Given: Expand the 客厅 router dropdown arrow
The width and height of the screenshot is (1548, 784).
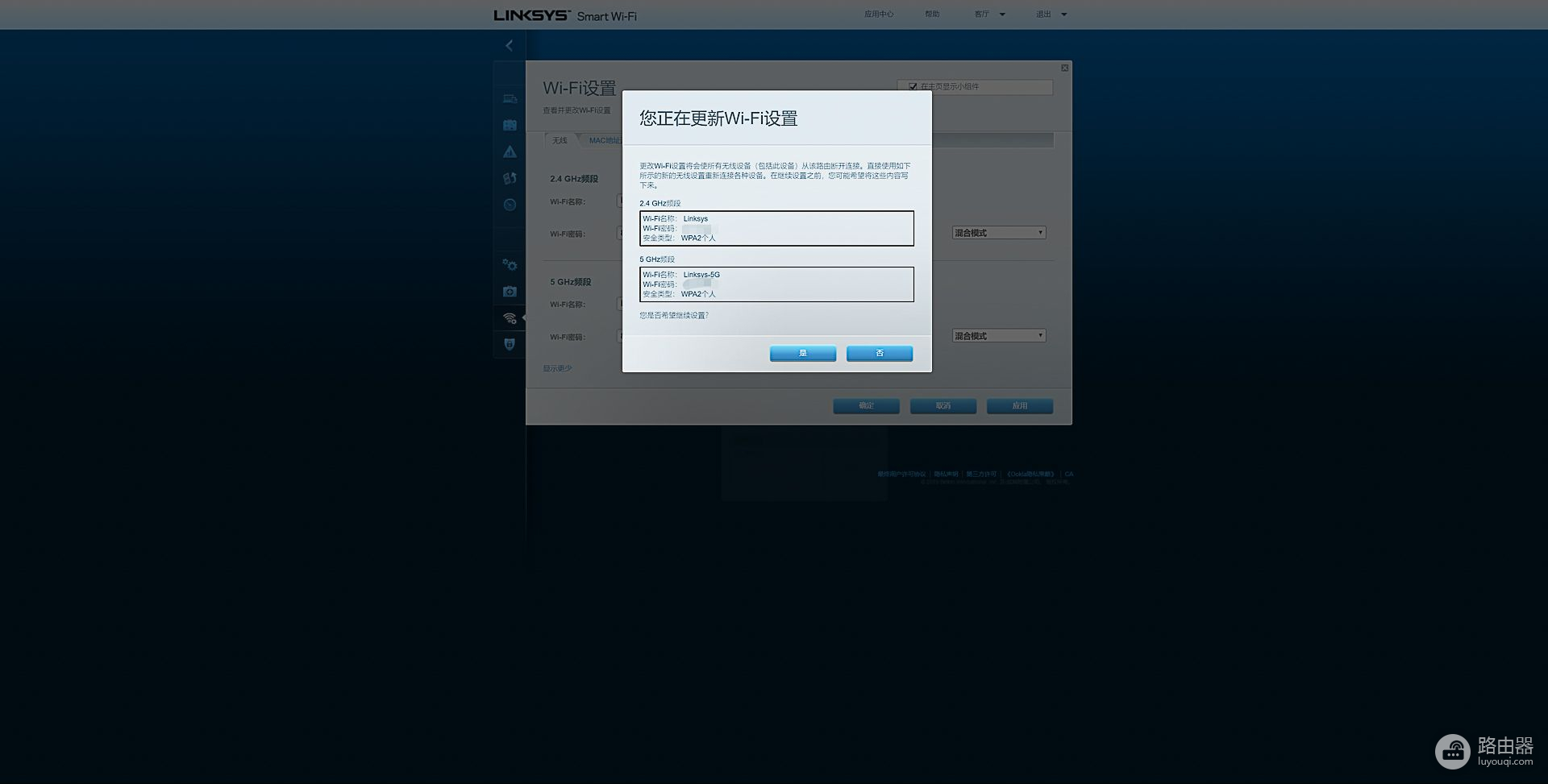Looking at the screenshot, I should [1002, 15].
